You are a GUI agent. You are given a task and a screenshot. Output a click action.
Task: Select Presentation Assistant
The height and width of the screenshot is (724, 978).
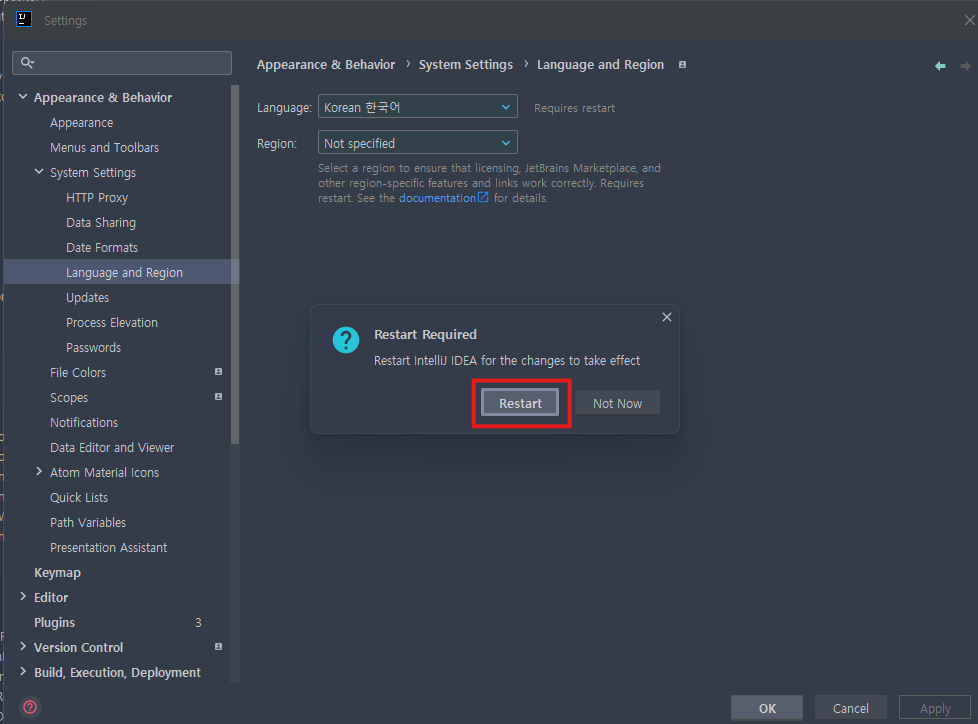(109, 547)
